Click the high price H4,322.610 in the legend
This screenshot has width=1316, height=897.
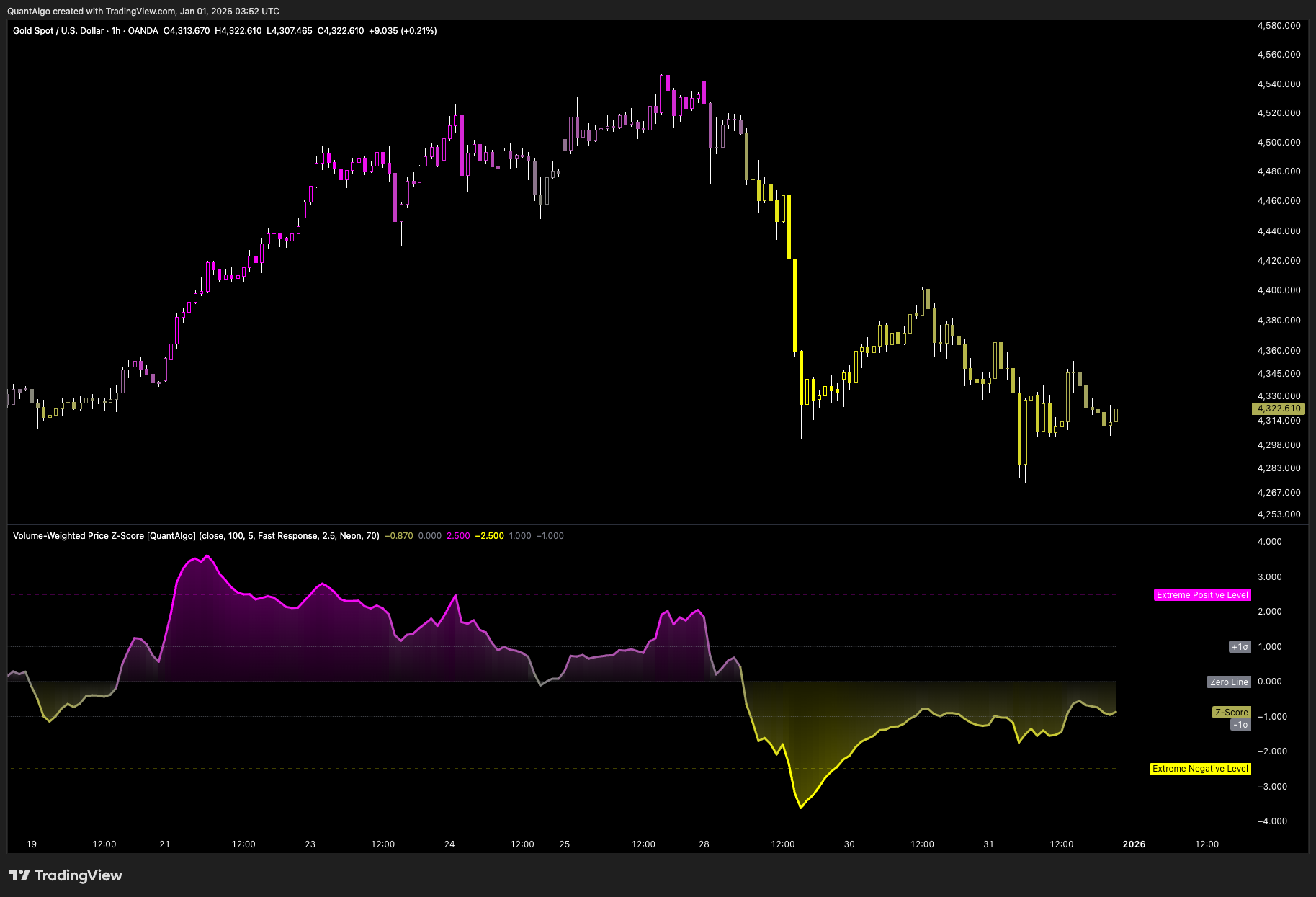[x=238, y=31]
